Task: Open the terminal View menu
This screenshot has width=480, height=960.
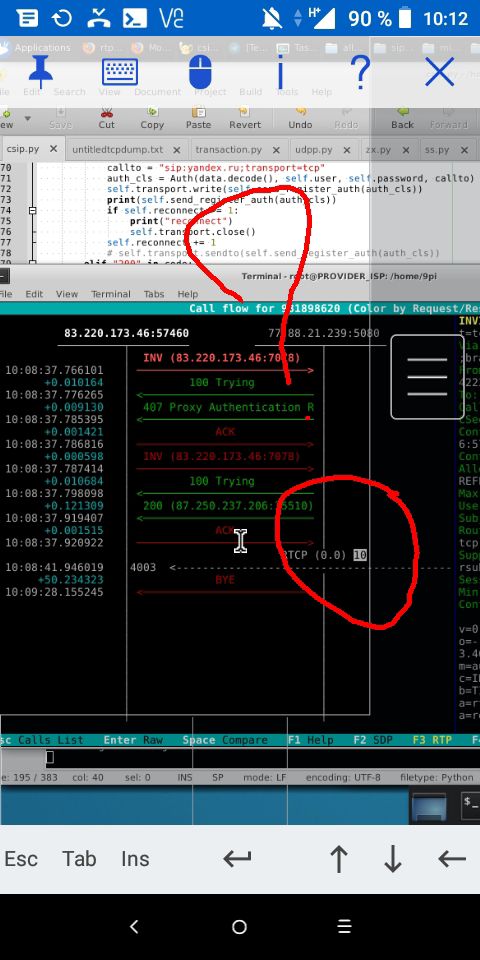Action: click(67, 294)
